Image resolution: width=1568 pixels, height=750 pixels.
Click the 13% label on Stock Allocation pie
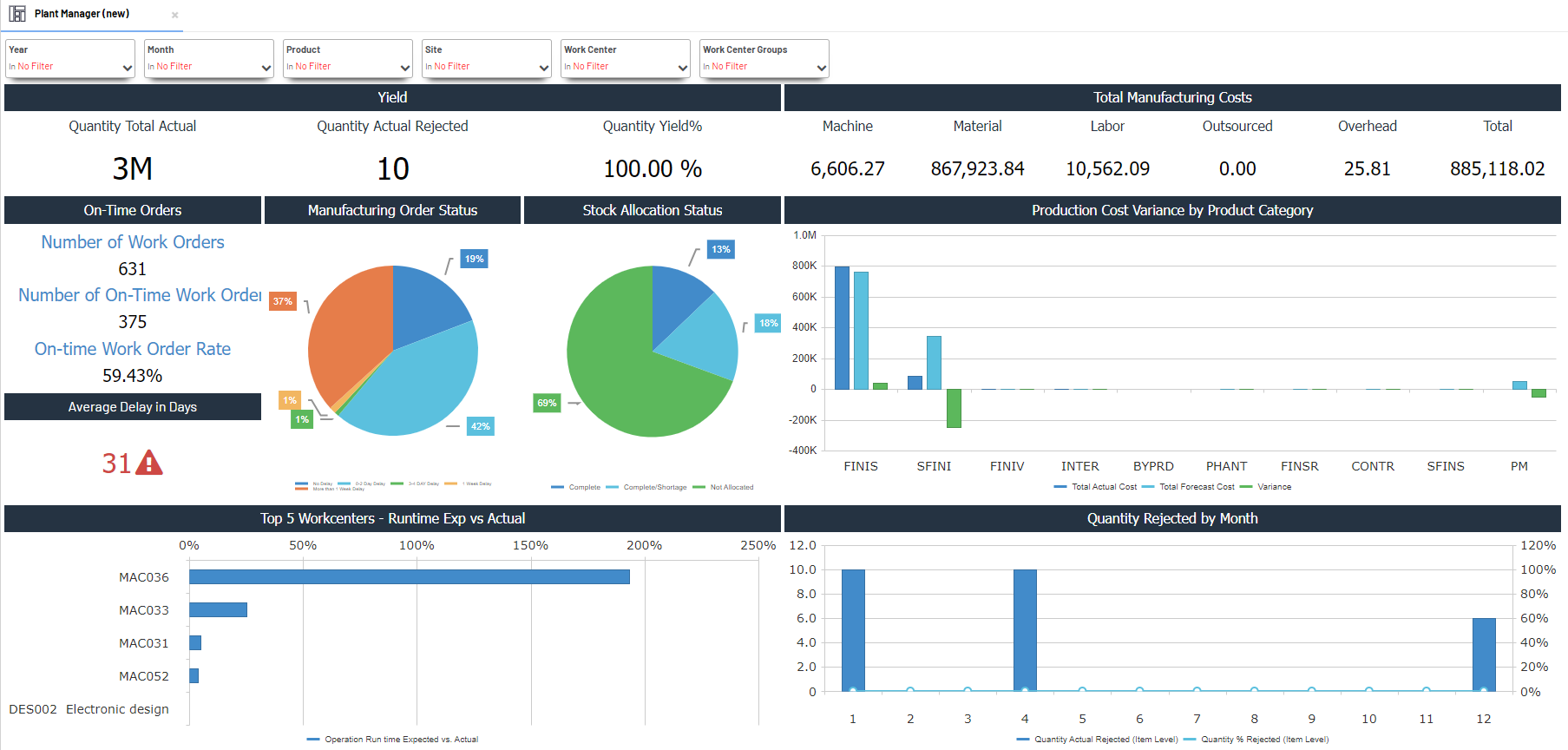click(721, 250)
